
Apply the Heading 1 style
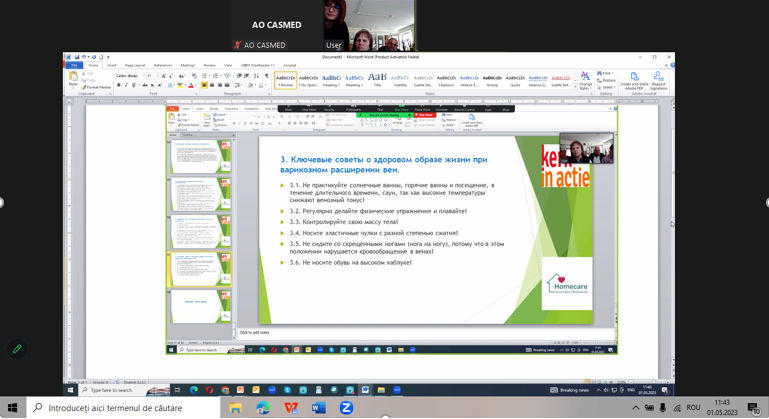(331, 79)
